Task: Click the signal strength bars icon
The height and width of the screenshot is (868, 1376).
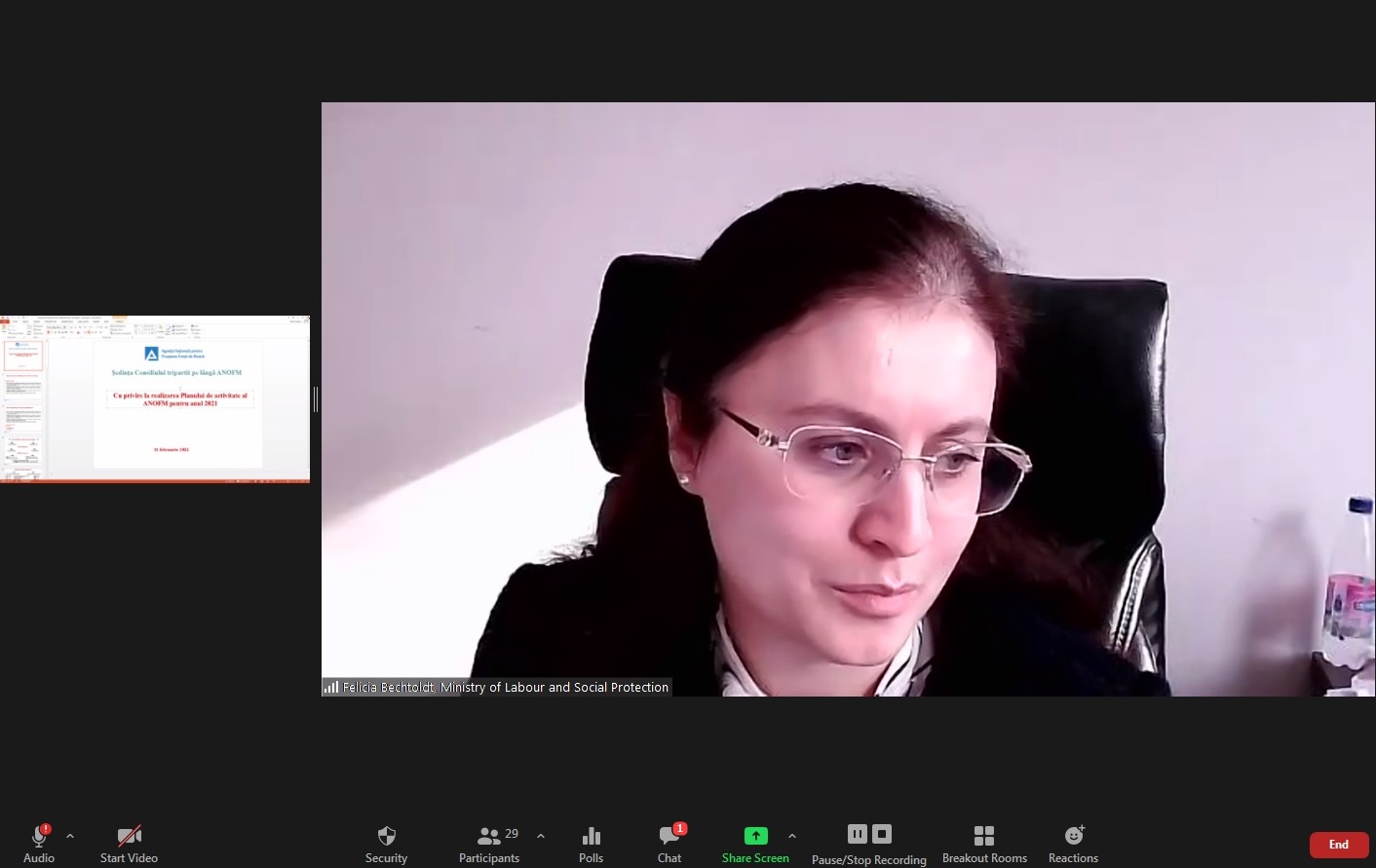Action: coord(331,688)
